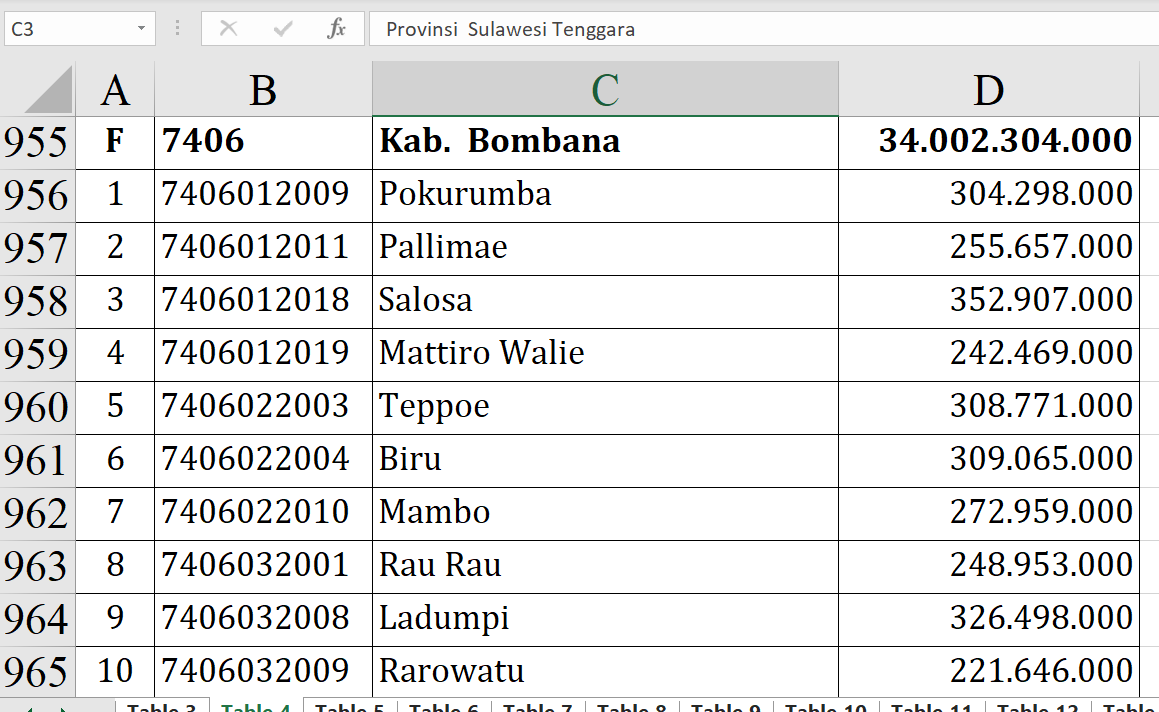Viewport: 1159px width, 712px height.
Task: Select row header 960
Action: coord(37,407)
